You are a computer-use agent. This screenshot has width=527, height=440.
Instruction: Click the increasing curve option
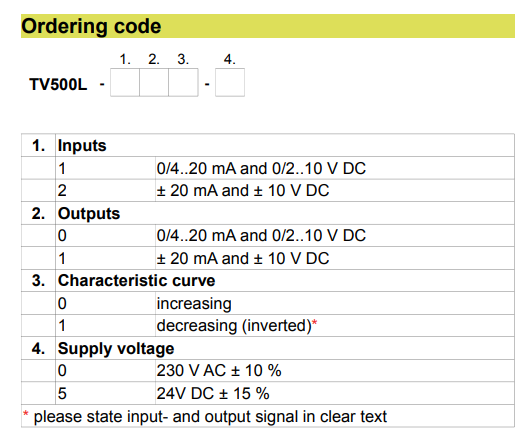[268, 303]
